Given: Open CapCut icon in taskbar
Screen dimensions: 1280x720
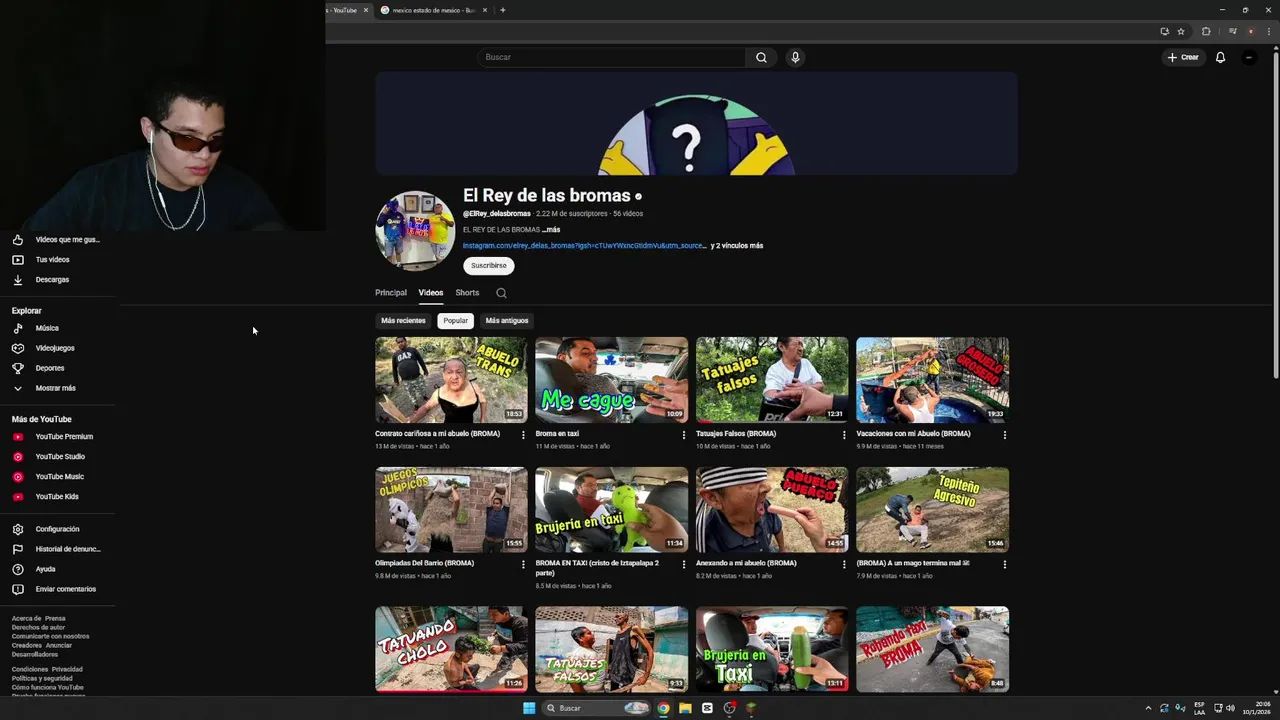Looking at the screenshot, I should click(x=707, y=708).
